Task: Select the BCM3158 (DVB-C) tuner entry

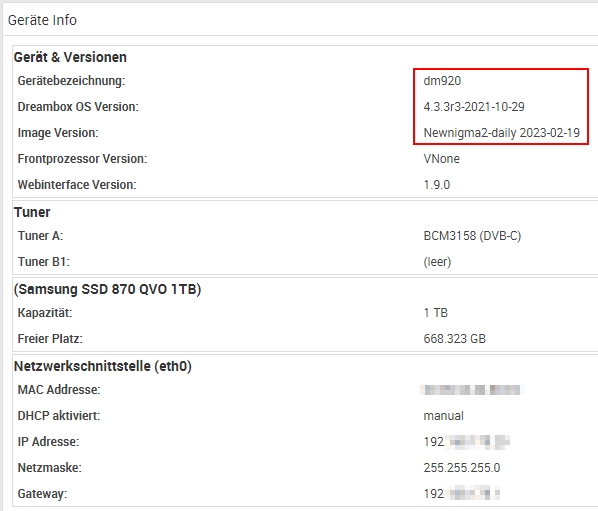Action: click(x=472, y=236)
